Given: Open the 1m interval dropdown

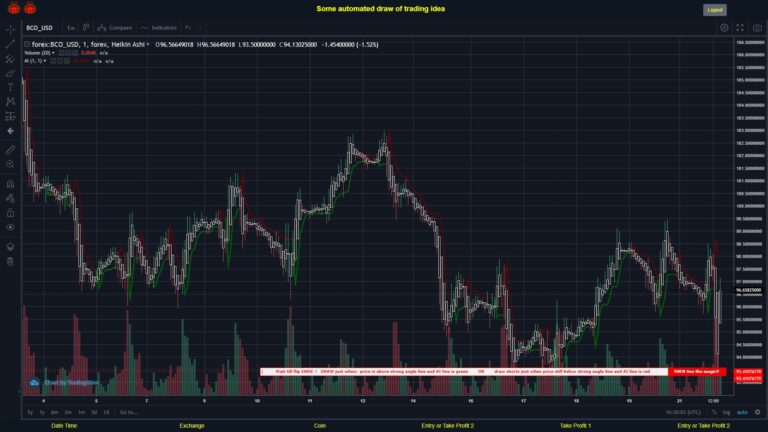Looking at the screenshot, I should coord(71,28).
